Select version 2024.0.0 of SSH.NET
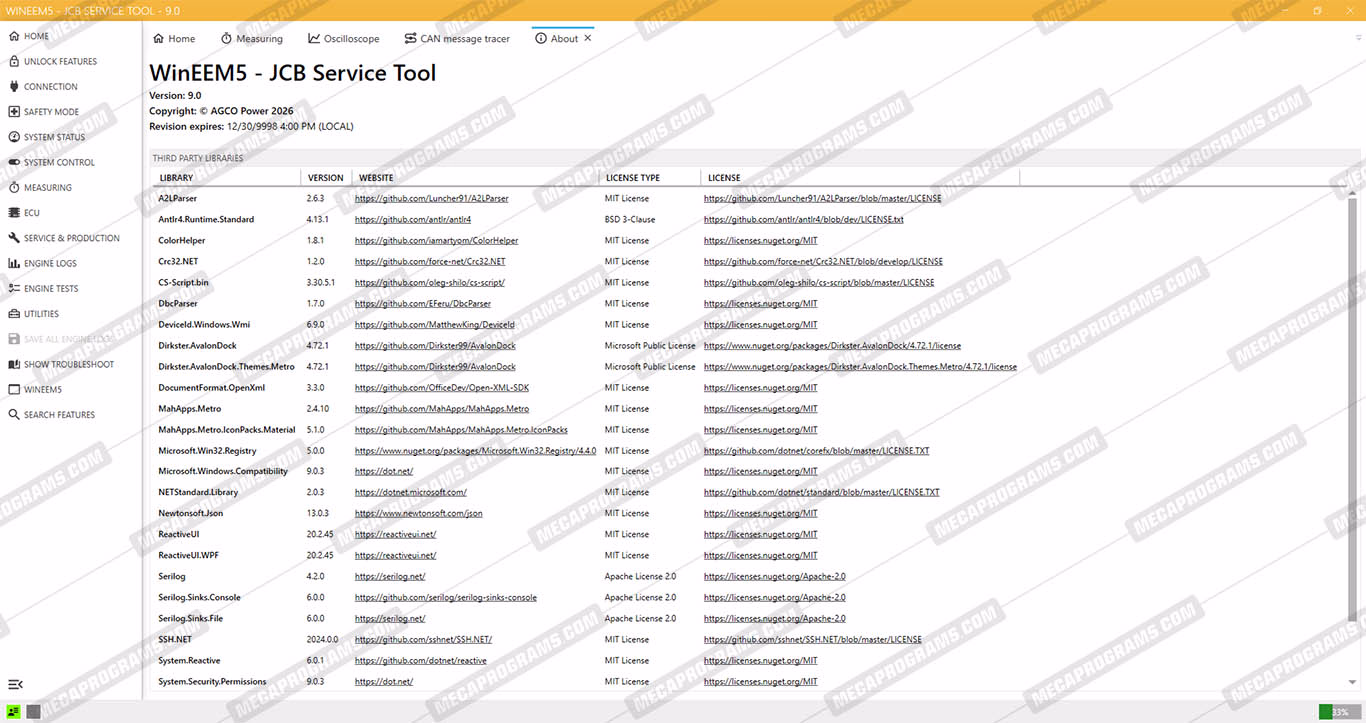The width and height of the screenshot is (1366, 723). point(323,639)
